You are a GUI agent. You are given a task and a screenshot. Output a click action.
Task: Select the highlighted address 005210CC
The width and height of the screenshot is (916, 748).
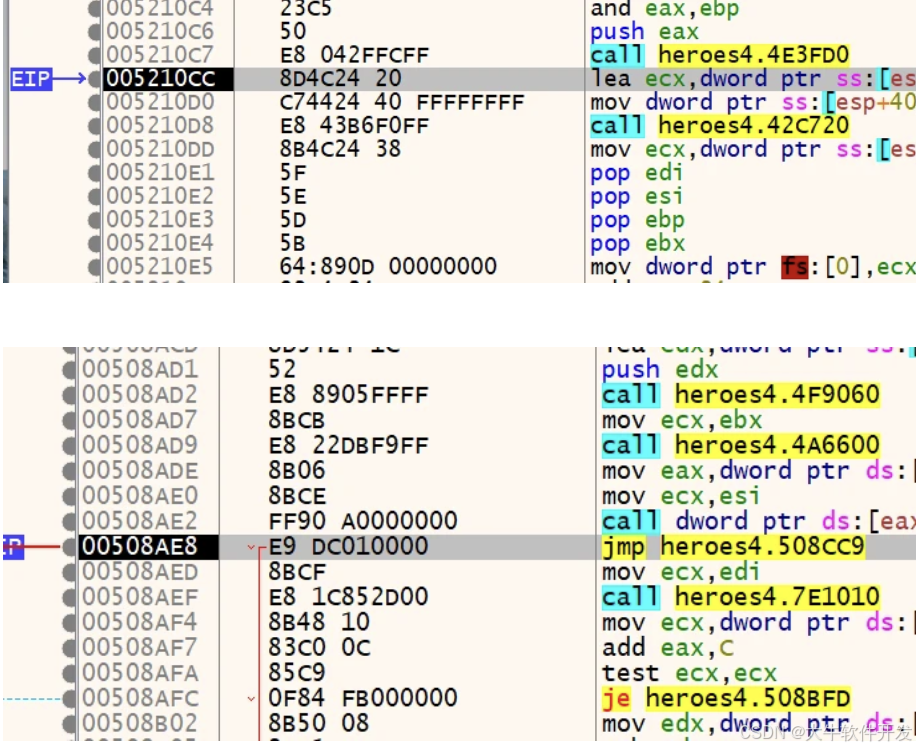pyautogui.click(x=161, y=79)
